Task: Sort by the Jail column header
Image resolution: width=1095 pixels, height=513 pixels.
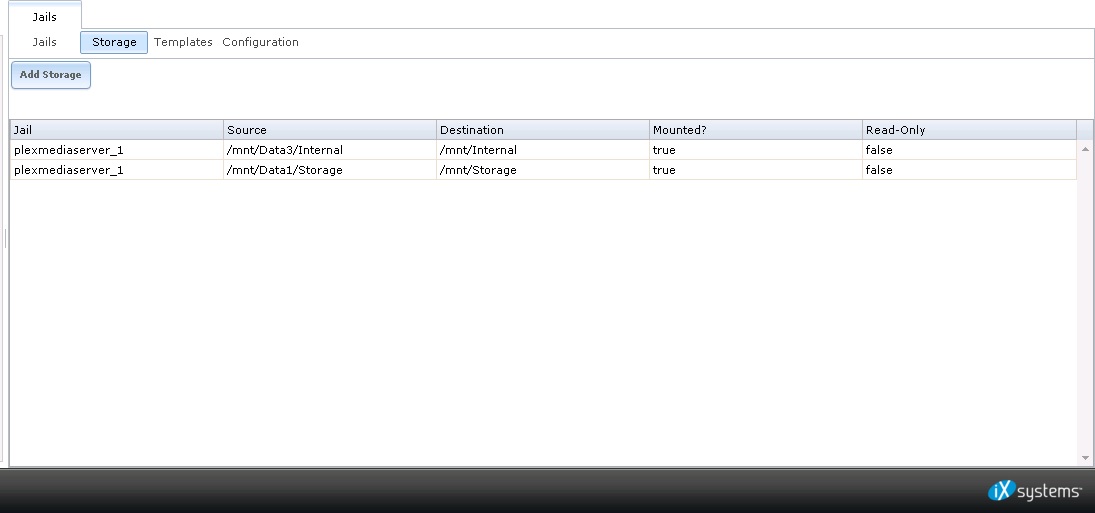Action: pos(117,130)
